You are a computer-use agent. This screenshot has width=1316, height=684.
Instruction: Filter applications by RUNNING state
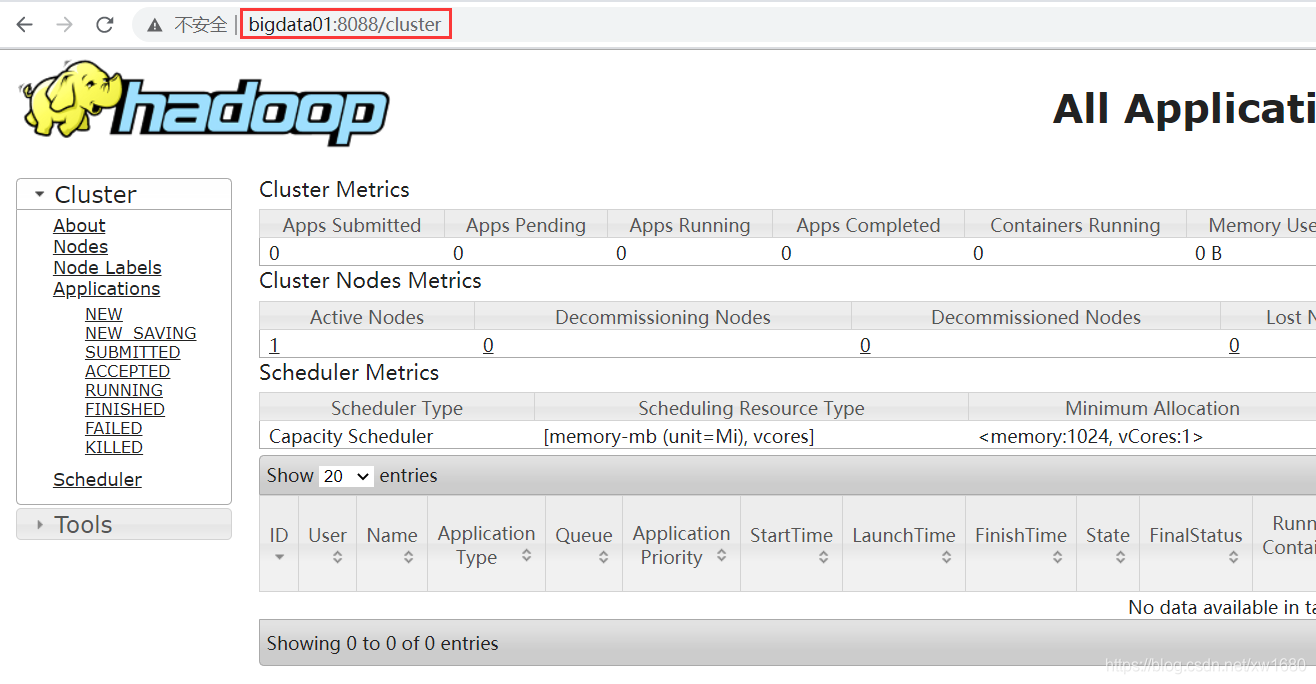(x=123, y=390)
